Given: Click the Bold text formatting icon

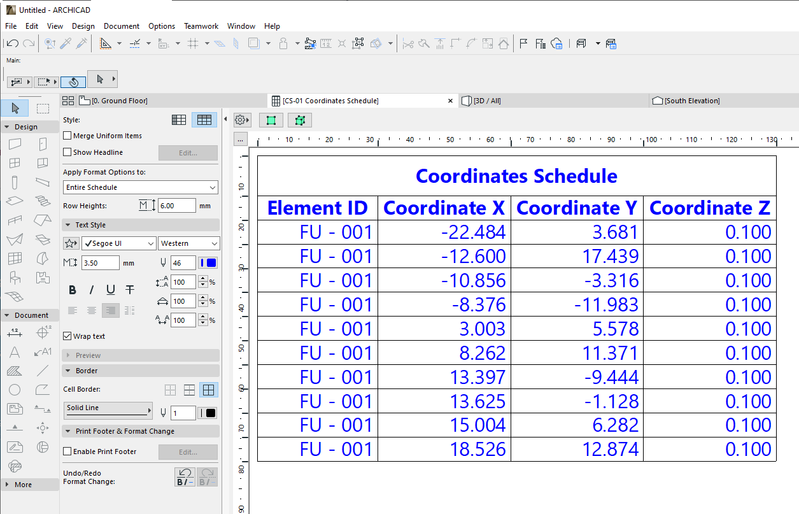Looking at the screenshot, I should tap(72, 289).
